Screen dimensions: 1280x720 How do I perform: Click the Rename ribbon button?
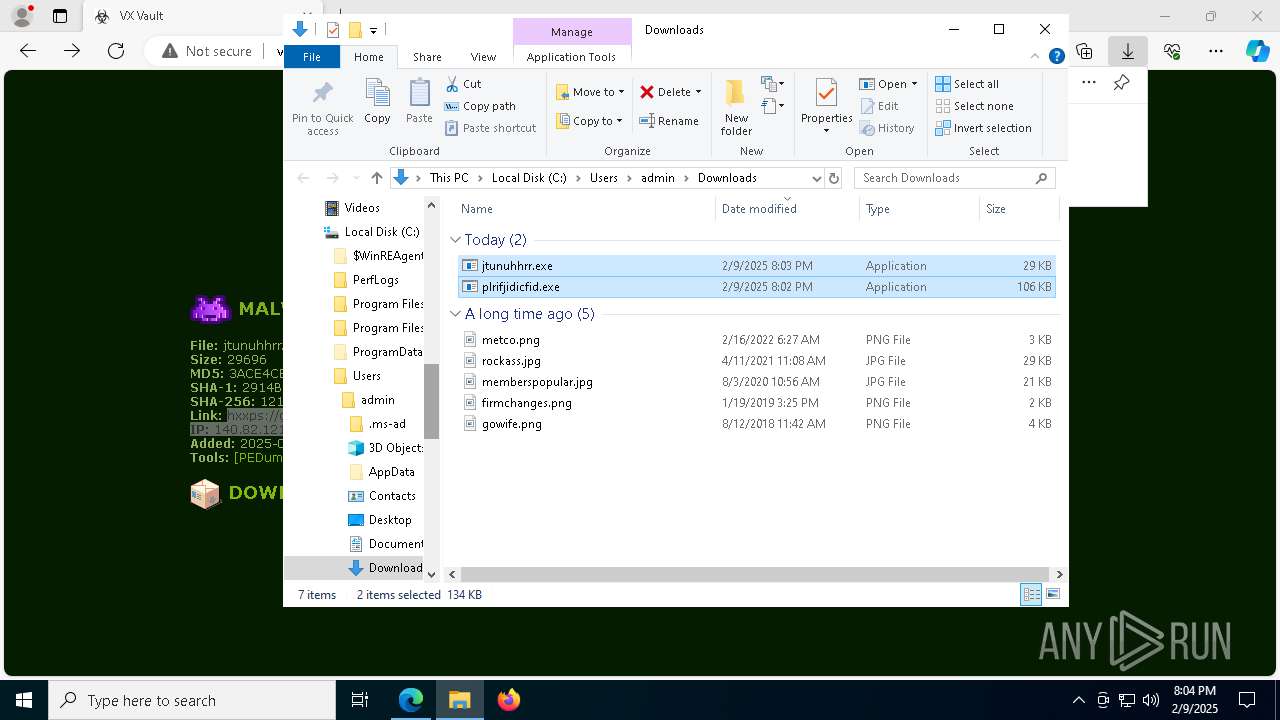click(669, 121)
